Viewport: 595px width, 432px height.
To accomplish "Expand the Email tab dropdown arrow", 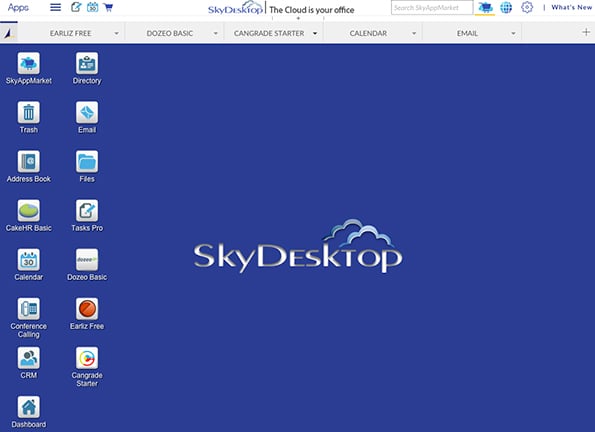I will (x=513, y=33).
